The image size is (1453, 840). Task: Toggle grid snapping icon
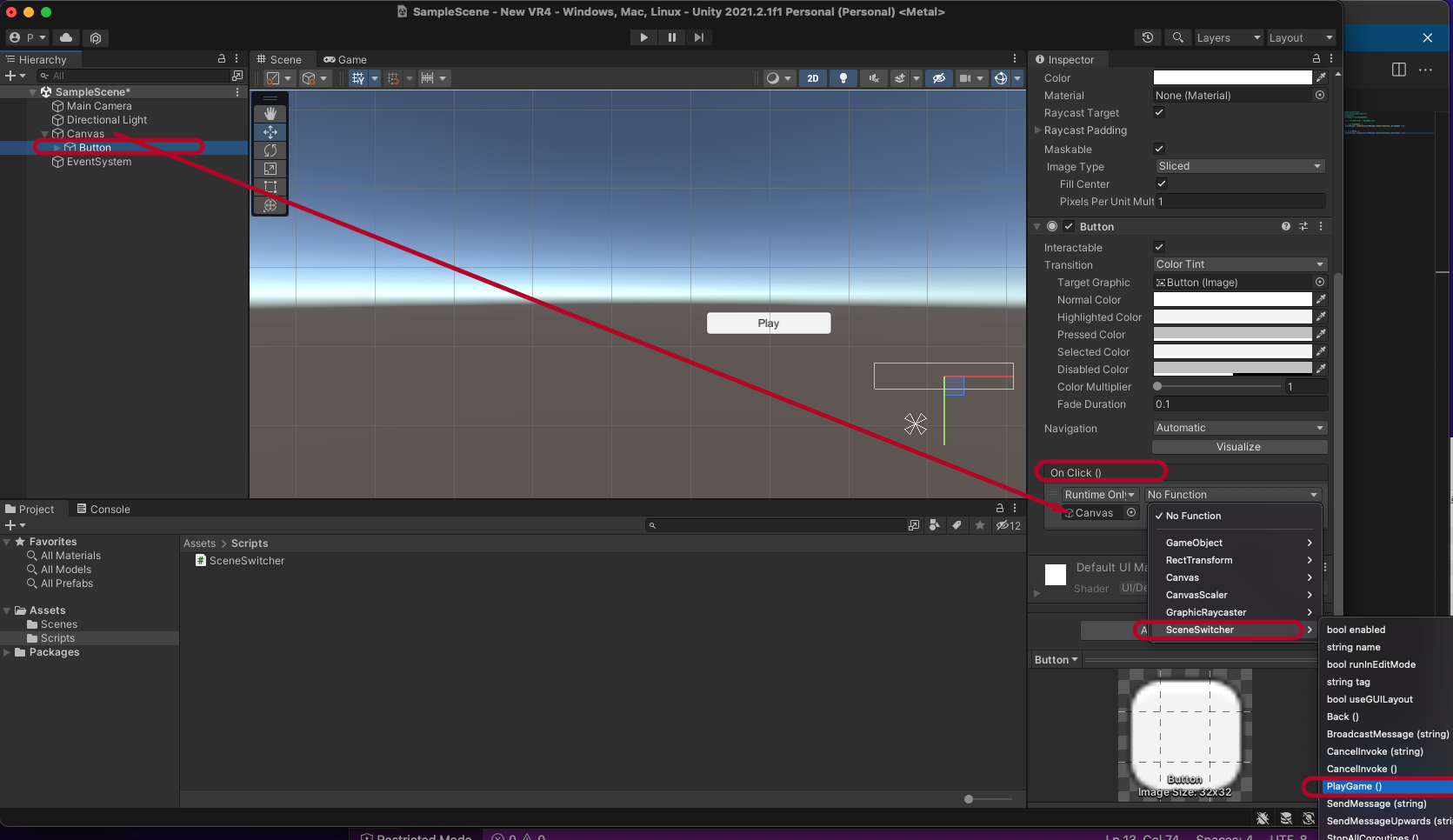pos(393,78)
